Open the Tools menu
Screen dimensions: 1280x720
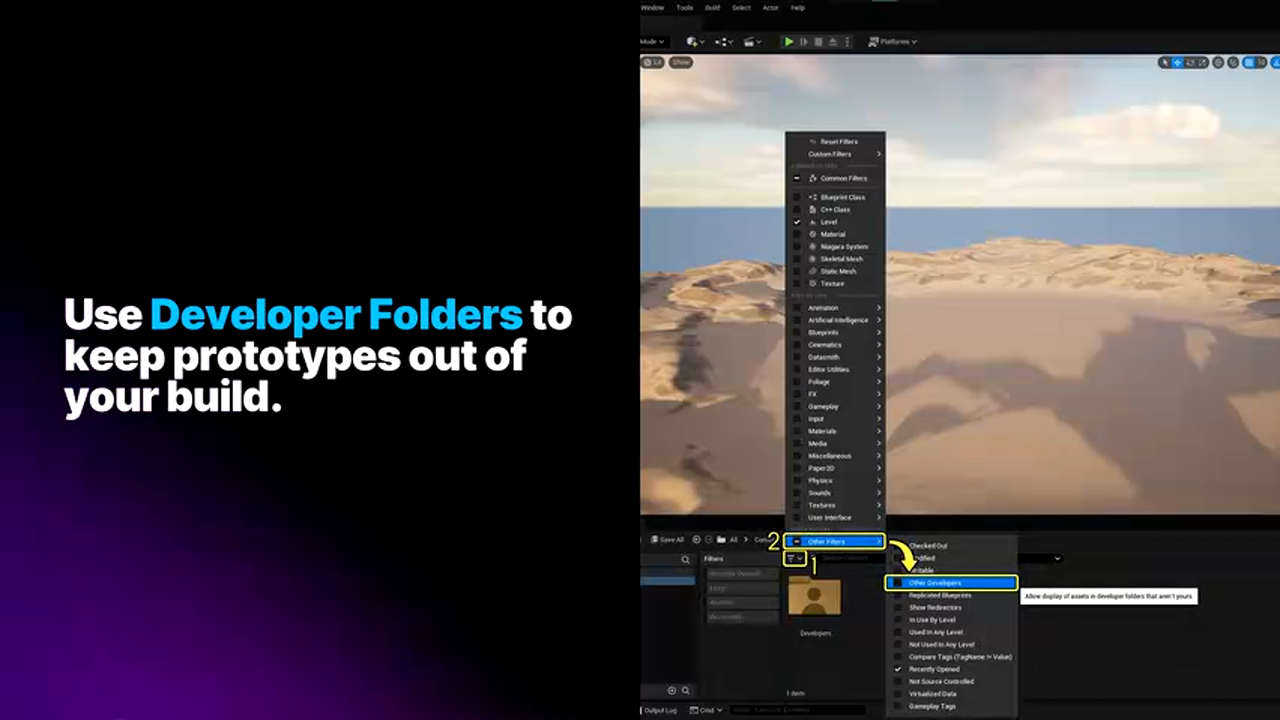point(684,7)
